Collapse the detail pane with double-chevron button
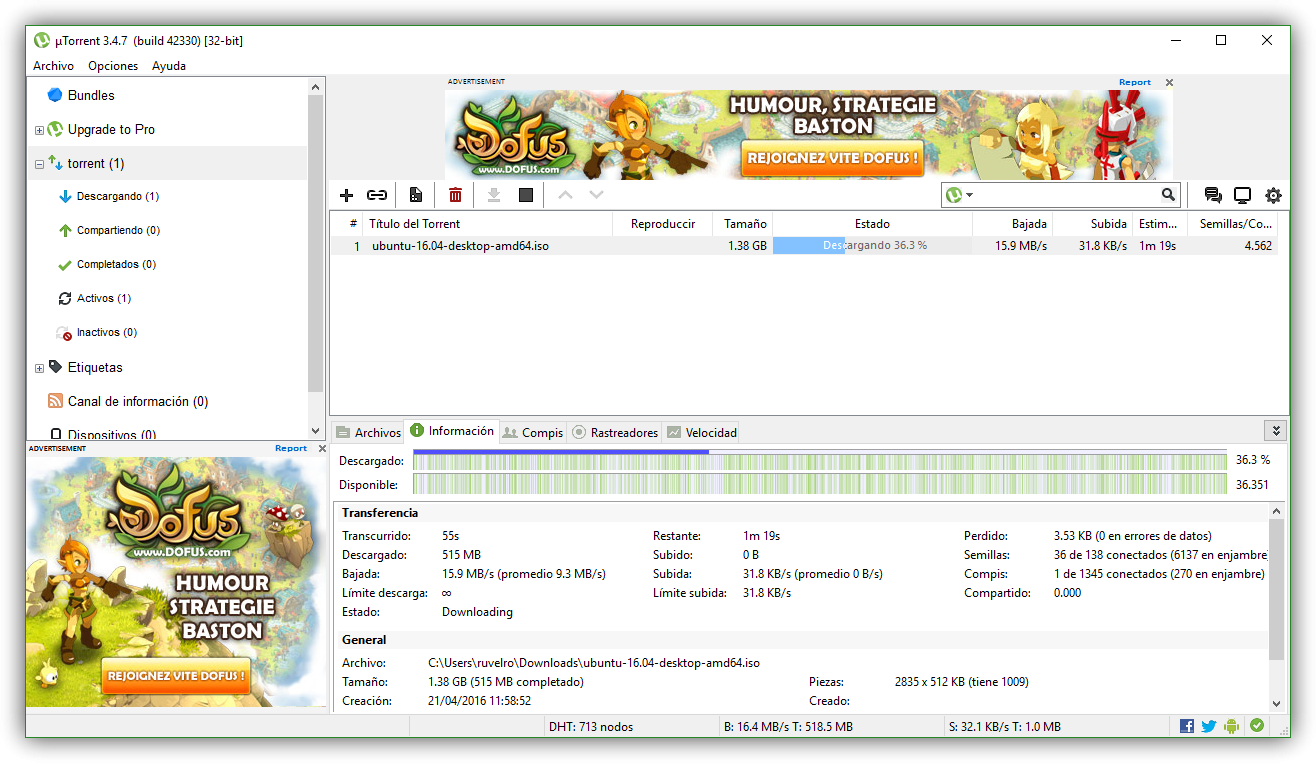 (1275, 430)
